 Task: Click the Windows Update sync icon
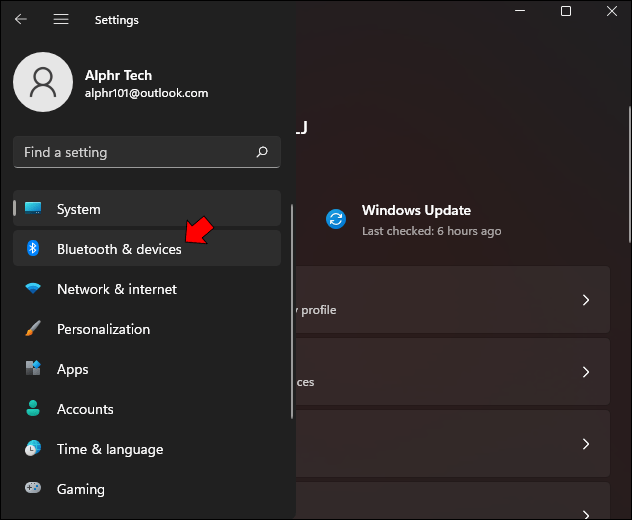tap(336, 219)
